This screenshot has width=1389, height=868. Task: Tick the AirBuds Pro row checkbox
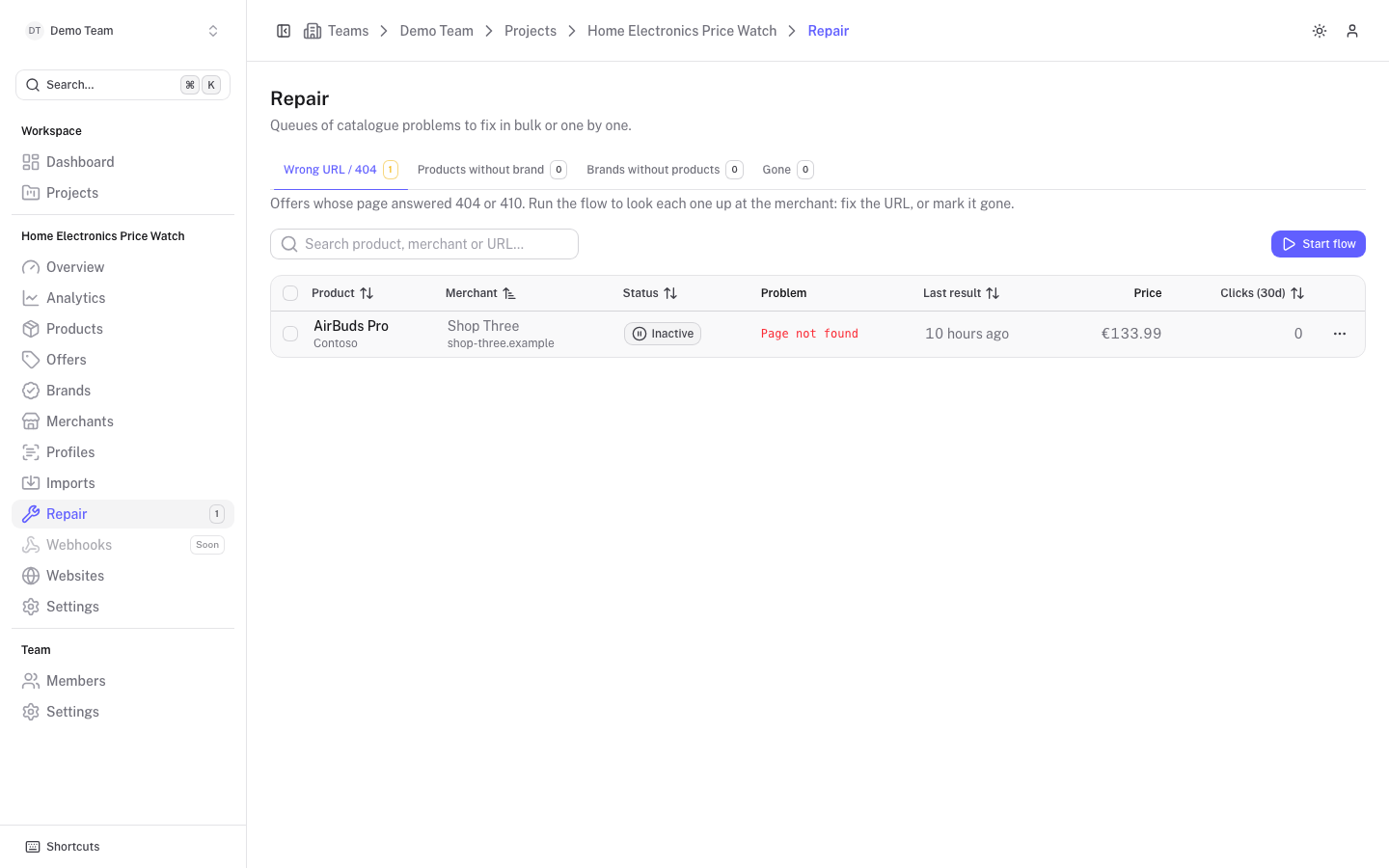tap(290, 334)
